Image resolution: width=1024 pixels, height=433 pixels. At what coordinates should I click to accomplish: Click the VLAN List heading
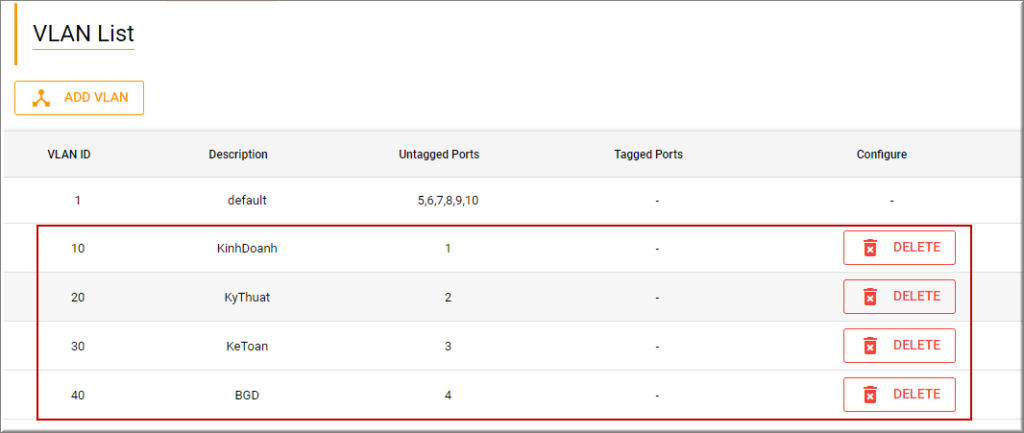[83, 34]
